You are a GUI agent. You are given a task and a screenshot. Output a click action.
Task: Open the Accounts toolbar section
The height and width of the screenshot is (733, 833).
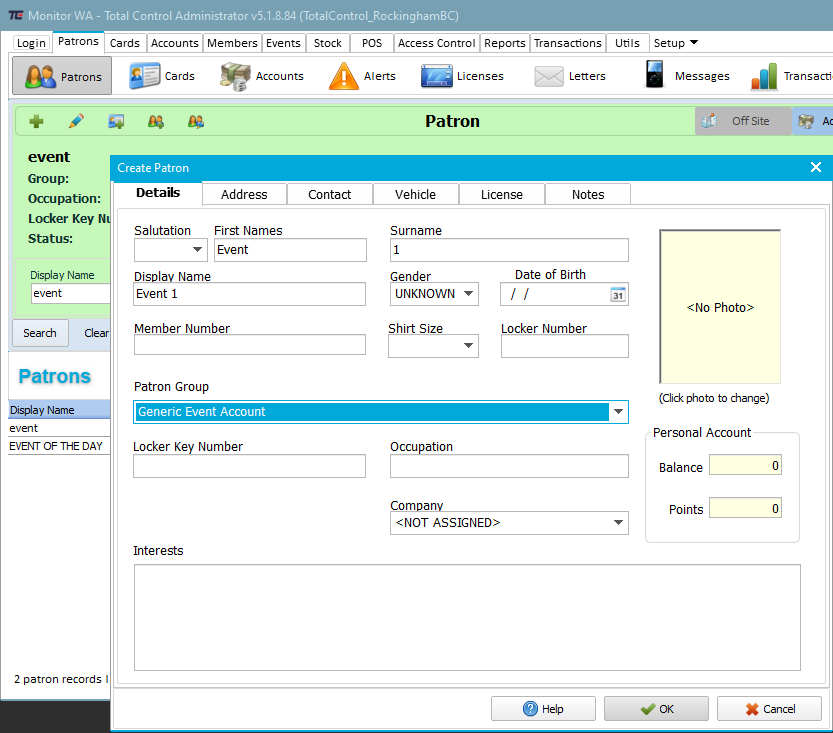[262, 76]
